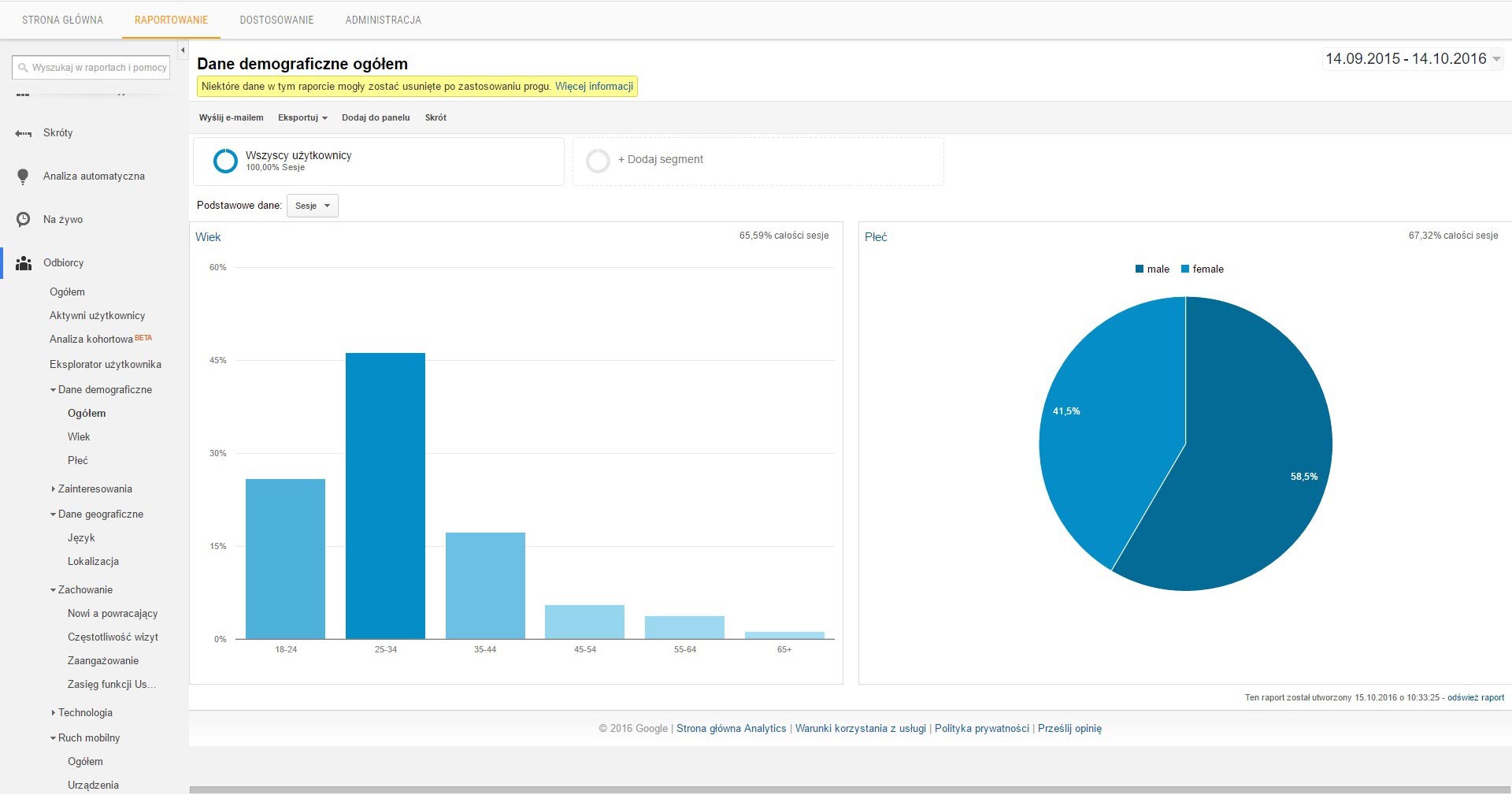This screenshot has width=1512, height=795.
Task: Open the Strona główna tab
Action: pos(62,20)
